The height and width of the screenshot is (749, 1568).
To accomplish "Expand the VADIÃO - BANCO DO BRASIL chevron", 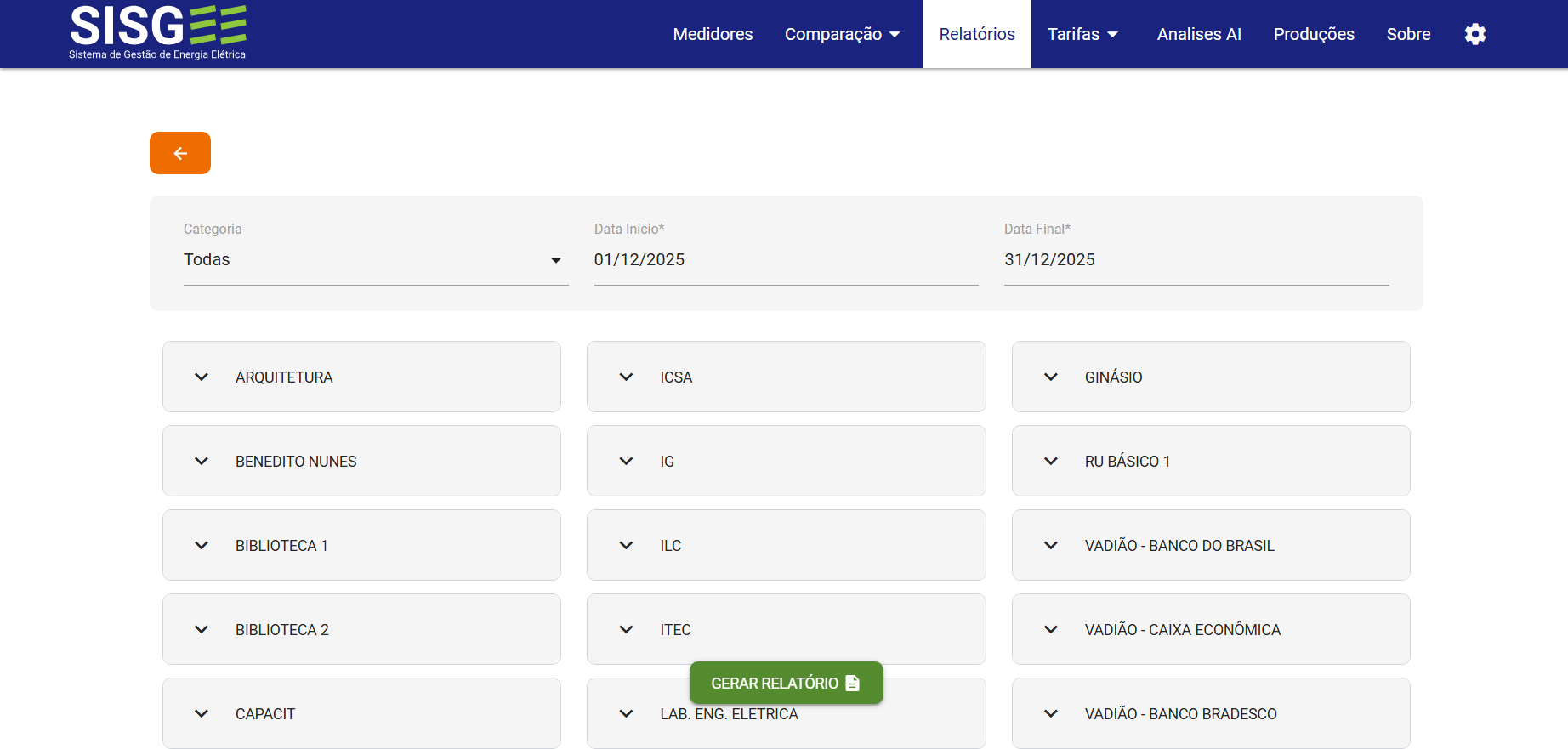I will click(1051, 545).
